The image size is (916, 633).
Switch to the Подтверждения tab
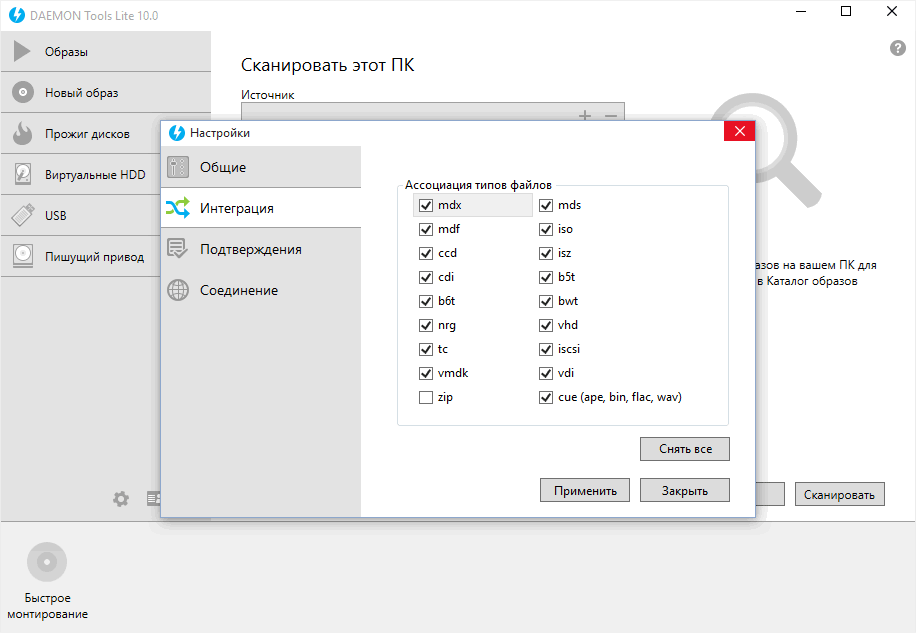[261, 249]
